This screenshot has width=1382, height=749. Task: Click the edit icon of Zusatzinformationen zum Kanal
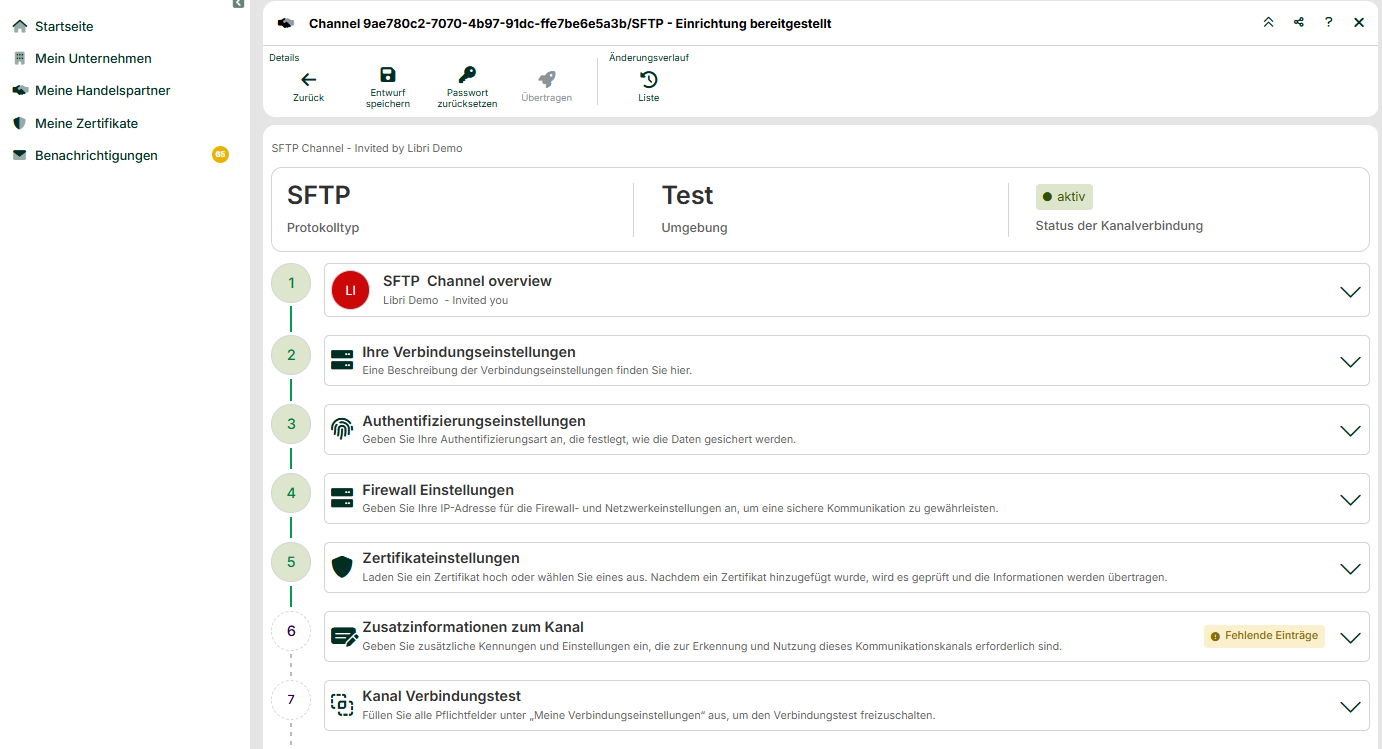(x=344, y=636)
